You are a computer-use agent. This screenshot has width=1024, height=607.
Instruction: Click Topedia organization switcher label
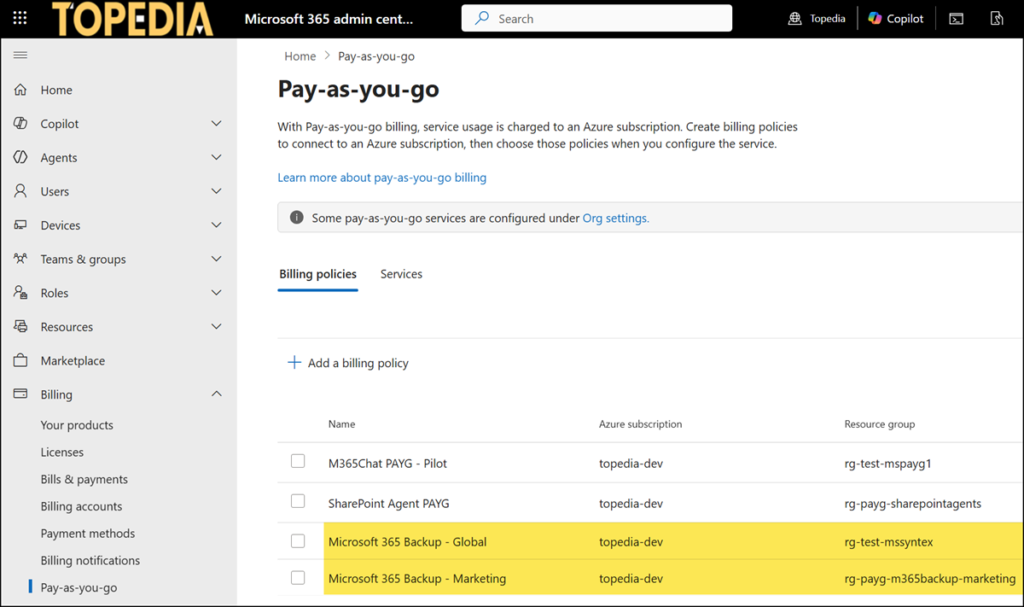click(827, 18)
